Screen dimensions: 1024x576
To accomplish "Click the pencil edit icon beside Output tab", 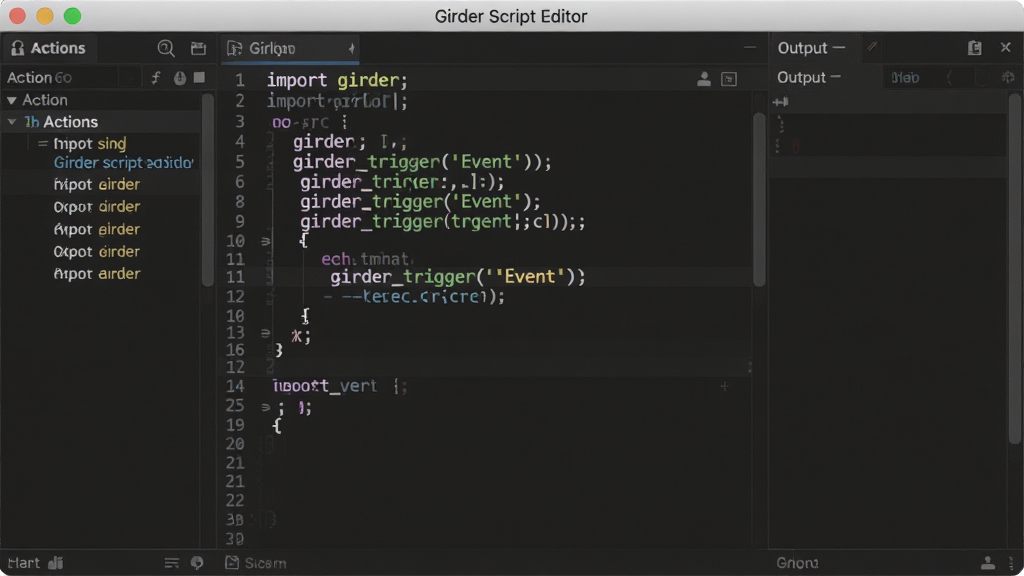I will click(x=872, y=47).
